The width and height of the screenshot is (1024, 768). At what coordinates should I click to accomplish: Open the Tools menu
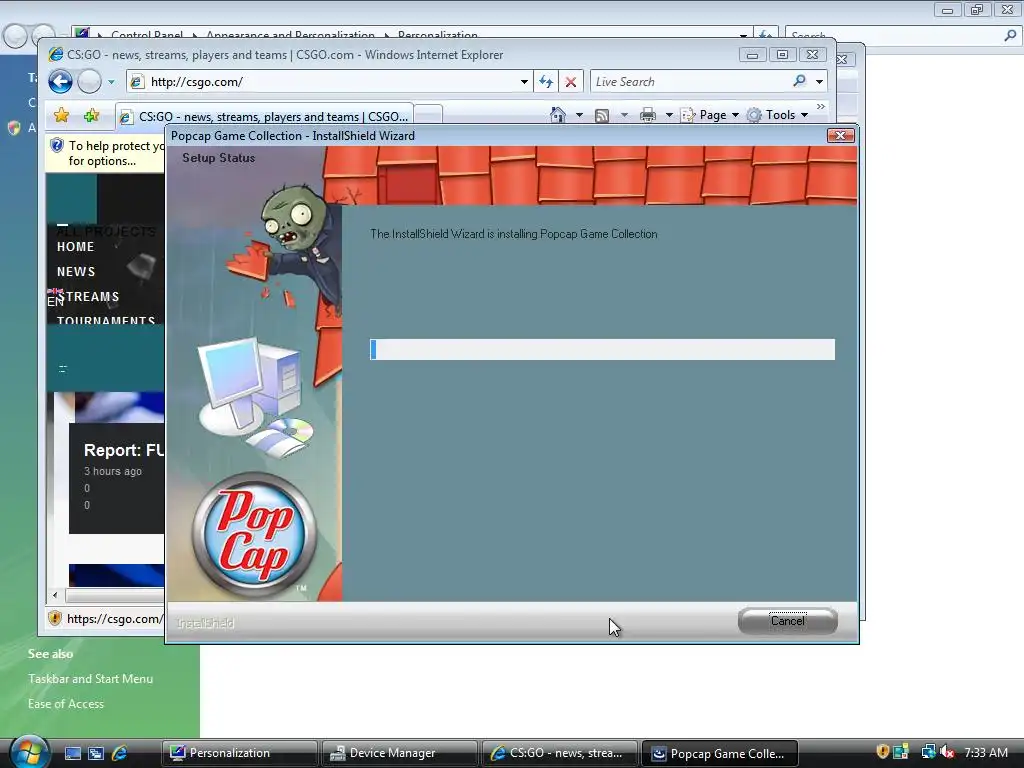click(x=778, y=115)
